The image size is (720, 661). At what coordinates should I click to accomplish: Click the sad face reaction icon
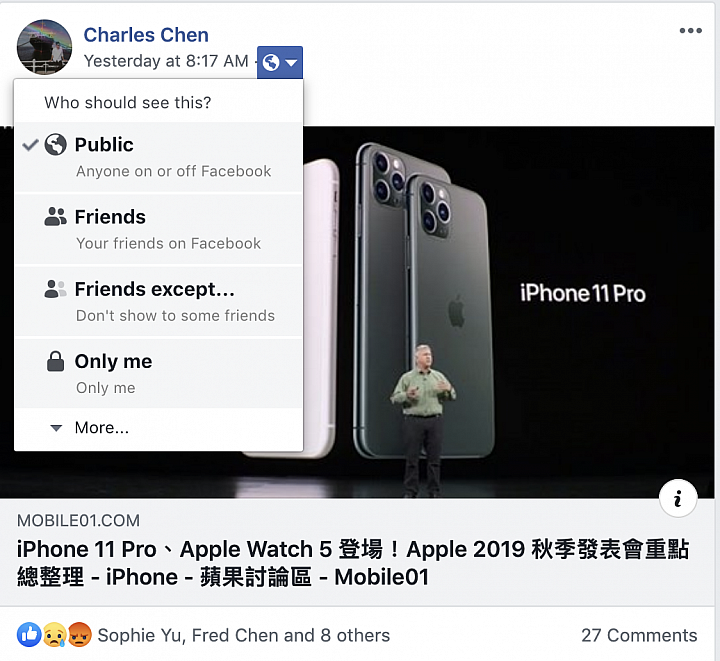(x=54, y=635)
